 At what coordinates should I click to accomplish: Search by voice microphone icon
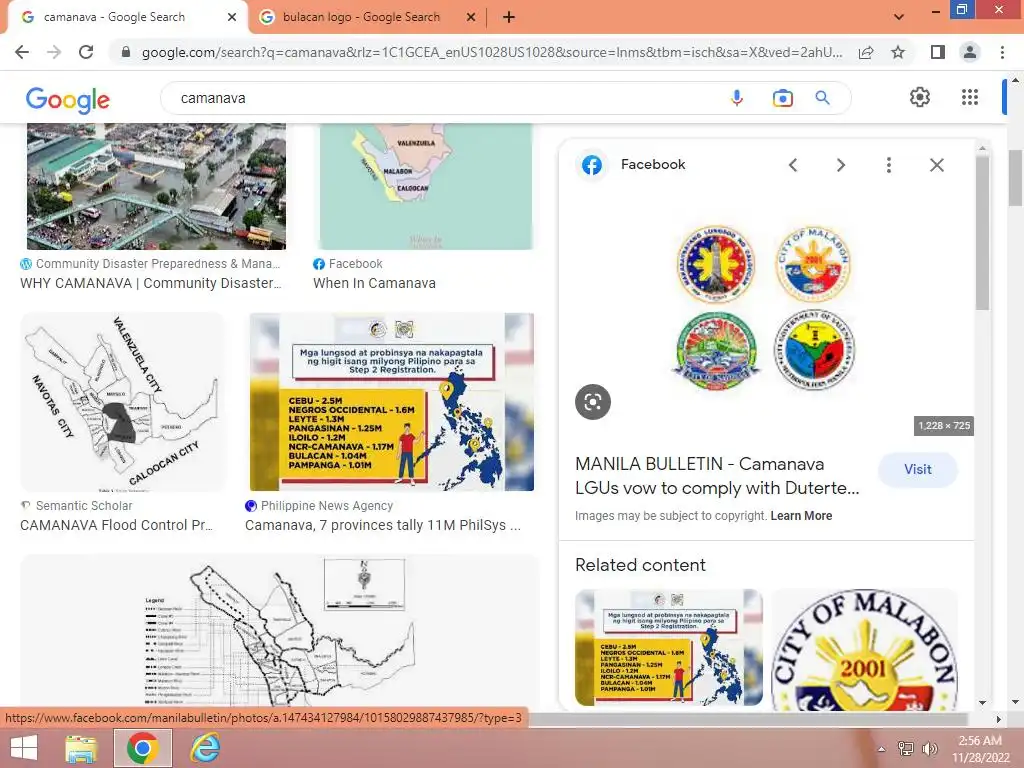(737, 98)
